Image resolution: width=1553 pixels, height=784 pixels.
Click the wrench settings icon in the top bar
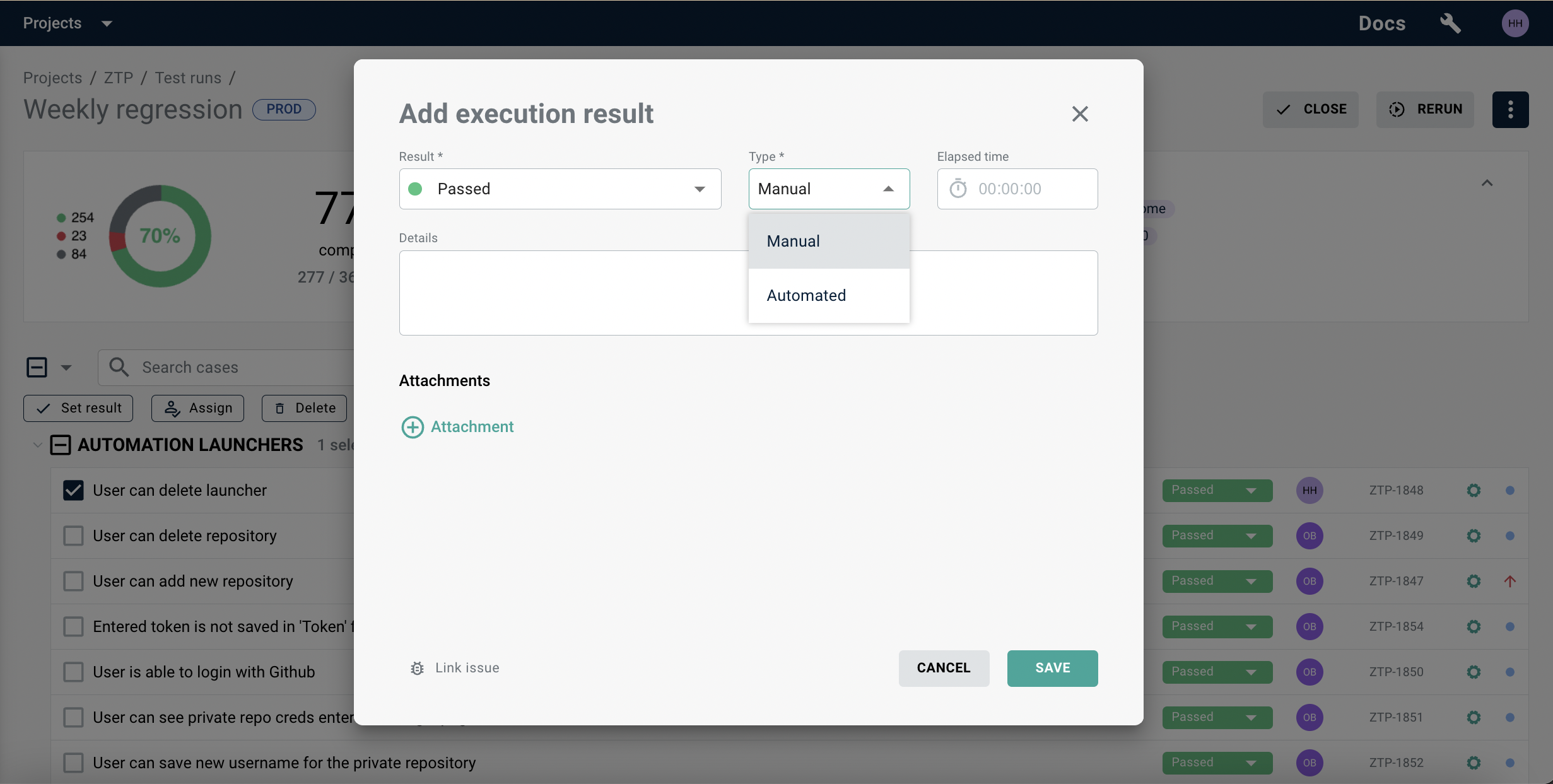[1450, 23]
